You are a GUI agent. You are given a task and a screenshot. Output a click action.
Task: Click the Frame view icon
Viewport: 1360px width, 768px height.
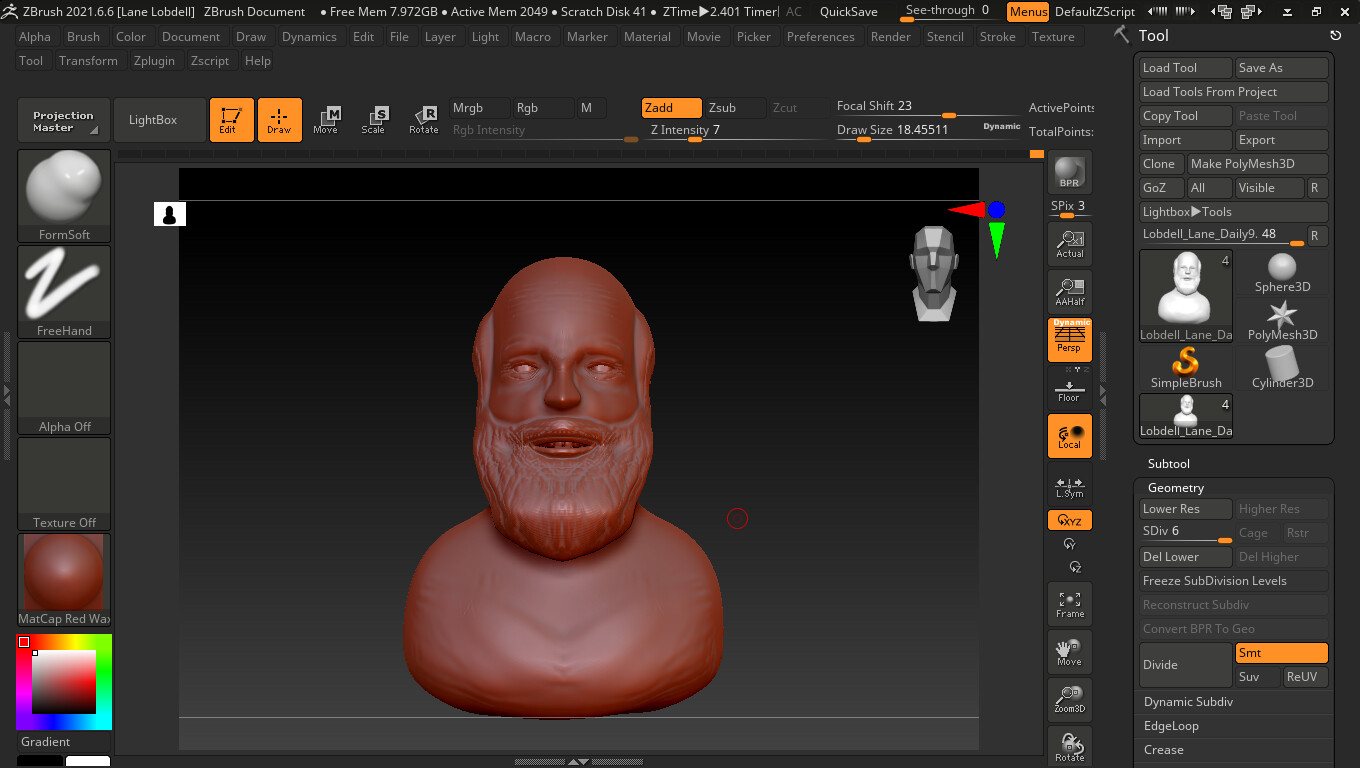click(x=1069, y=604)
